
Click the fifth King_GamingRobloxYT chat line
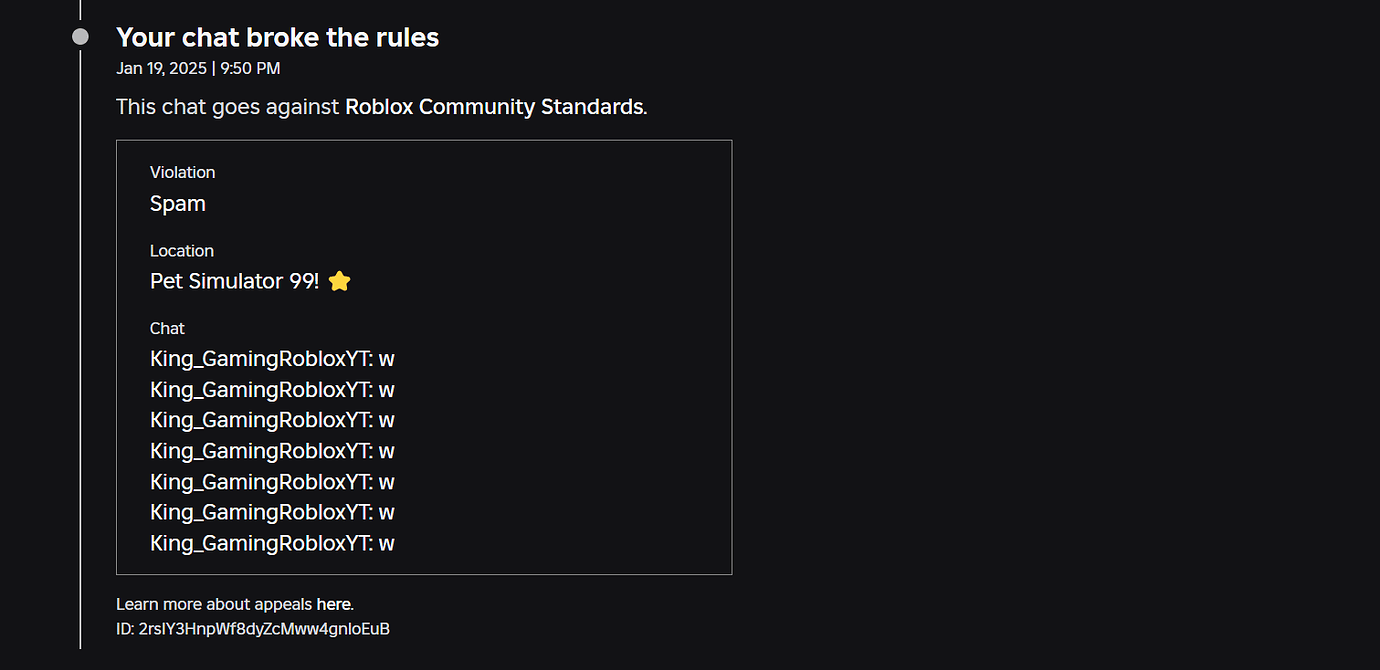coord(272,482)
